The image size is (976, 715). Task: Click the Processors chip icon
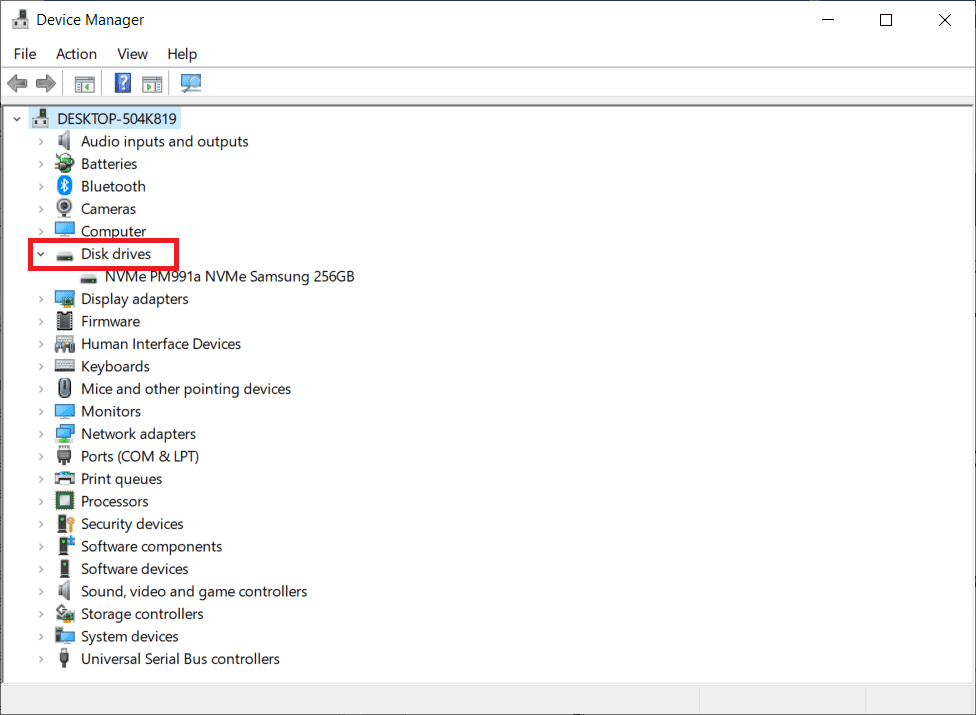click(65, 501)
